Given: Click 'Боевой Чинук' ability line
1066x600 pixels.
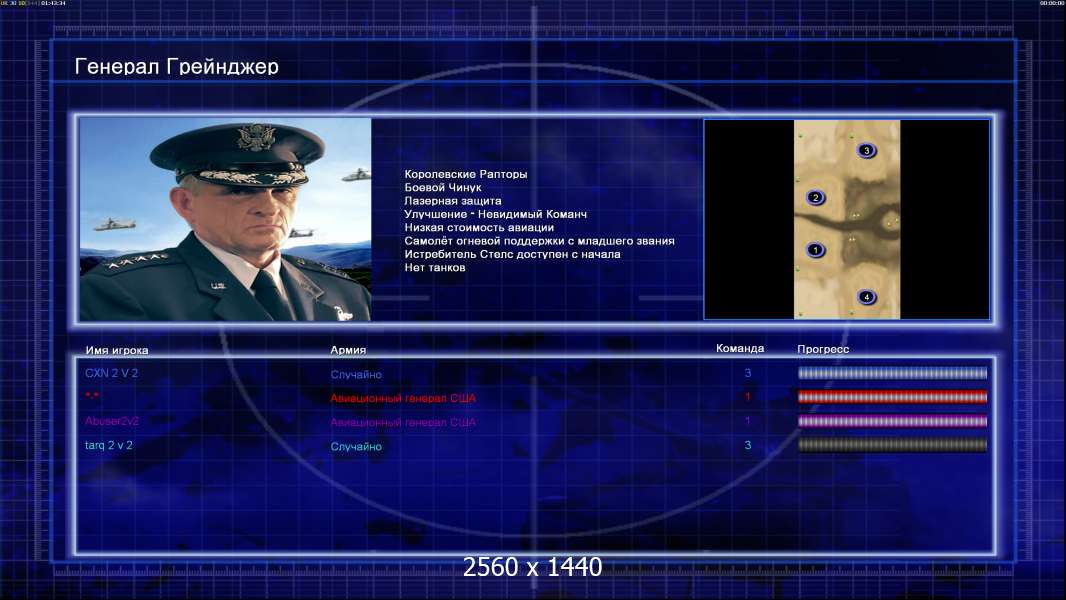Looking at the screenshot, I should pyautogui.click(x=443, y=188).
